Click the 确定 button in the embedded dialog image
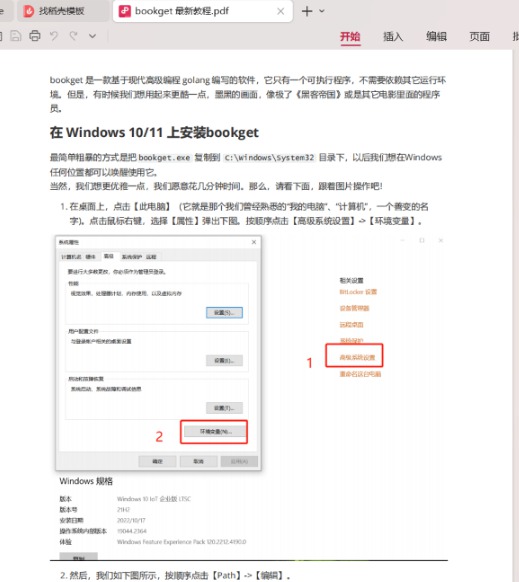Screen dimensions: 519x582 [157, 461]
